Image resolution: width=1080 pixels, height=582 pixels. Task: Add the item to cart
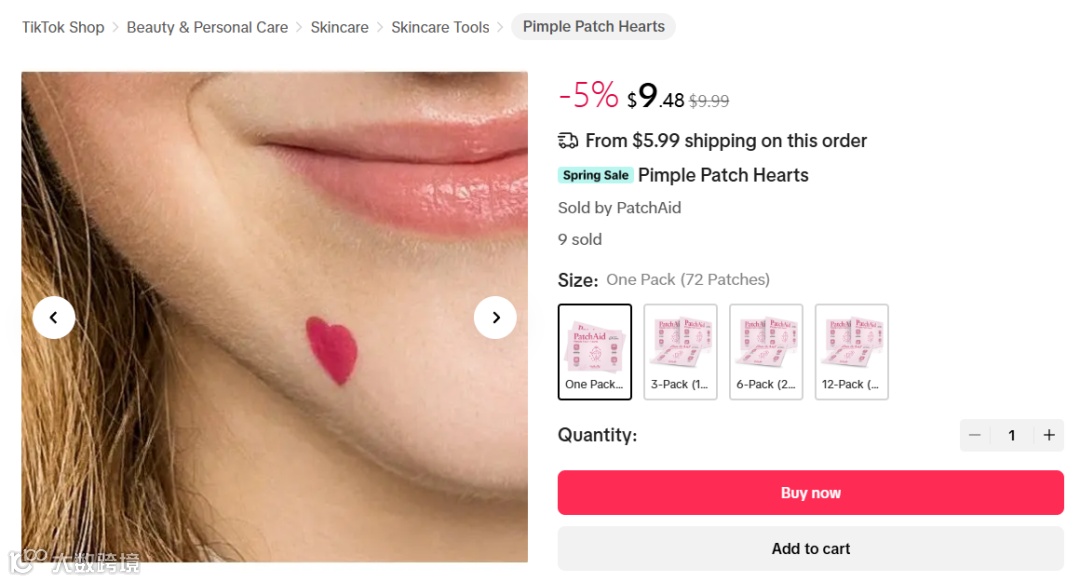(x=810, y=548)
